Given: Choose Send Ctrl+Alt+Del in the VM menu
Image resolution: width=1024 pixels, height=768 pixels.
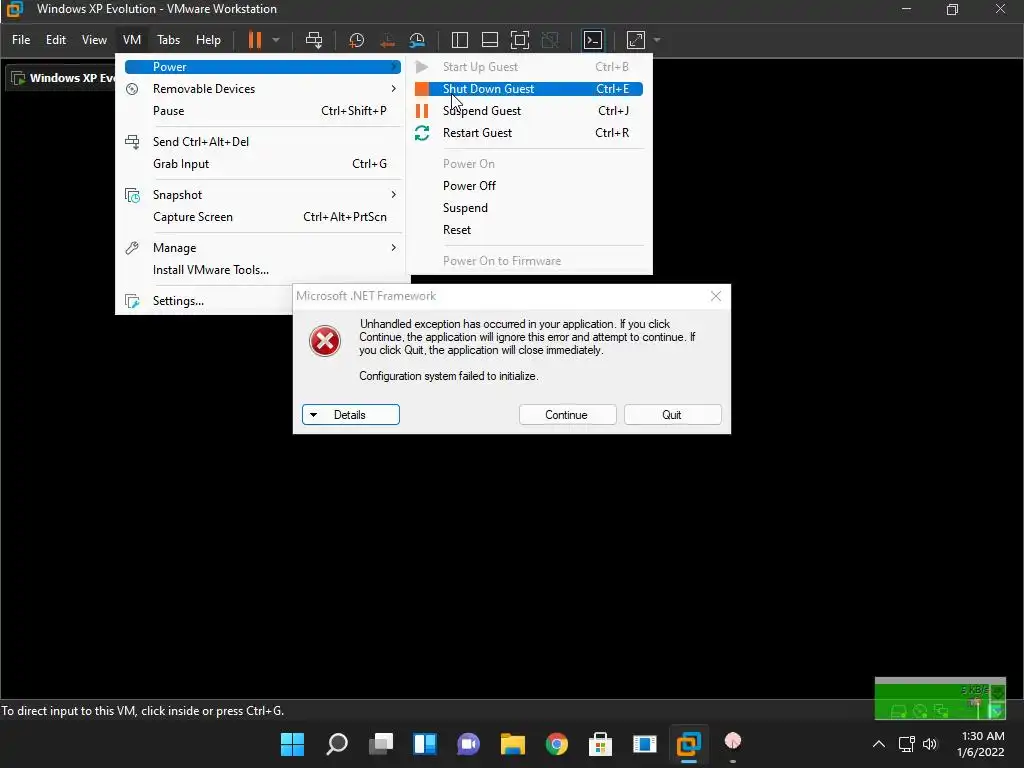Looking at the screenshot, I should pos(263,142).
